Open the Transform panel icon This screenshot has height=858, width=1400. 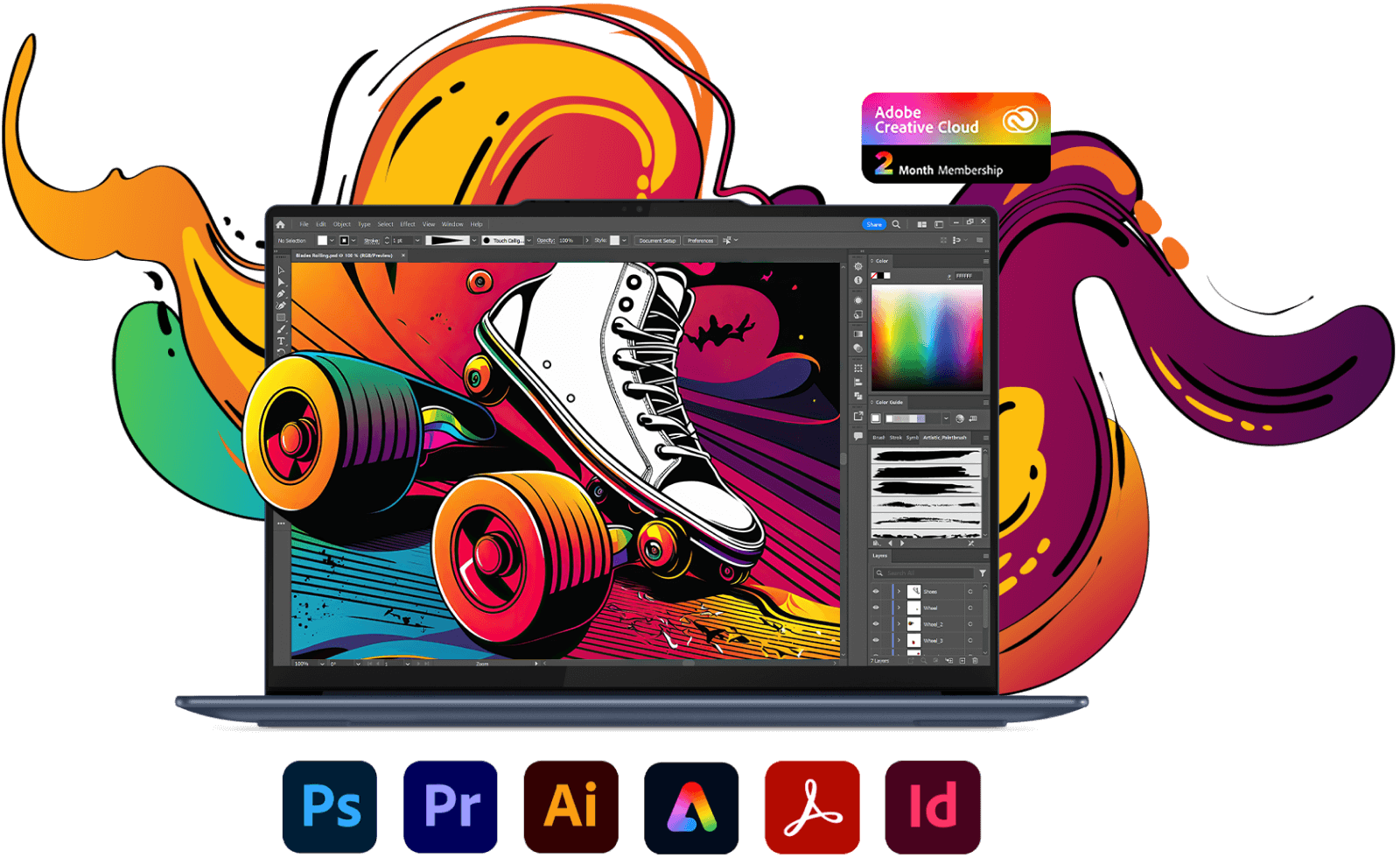pos(858,368)
